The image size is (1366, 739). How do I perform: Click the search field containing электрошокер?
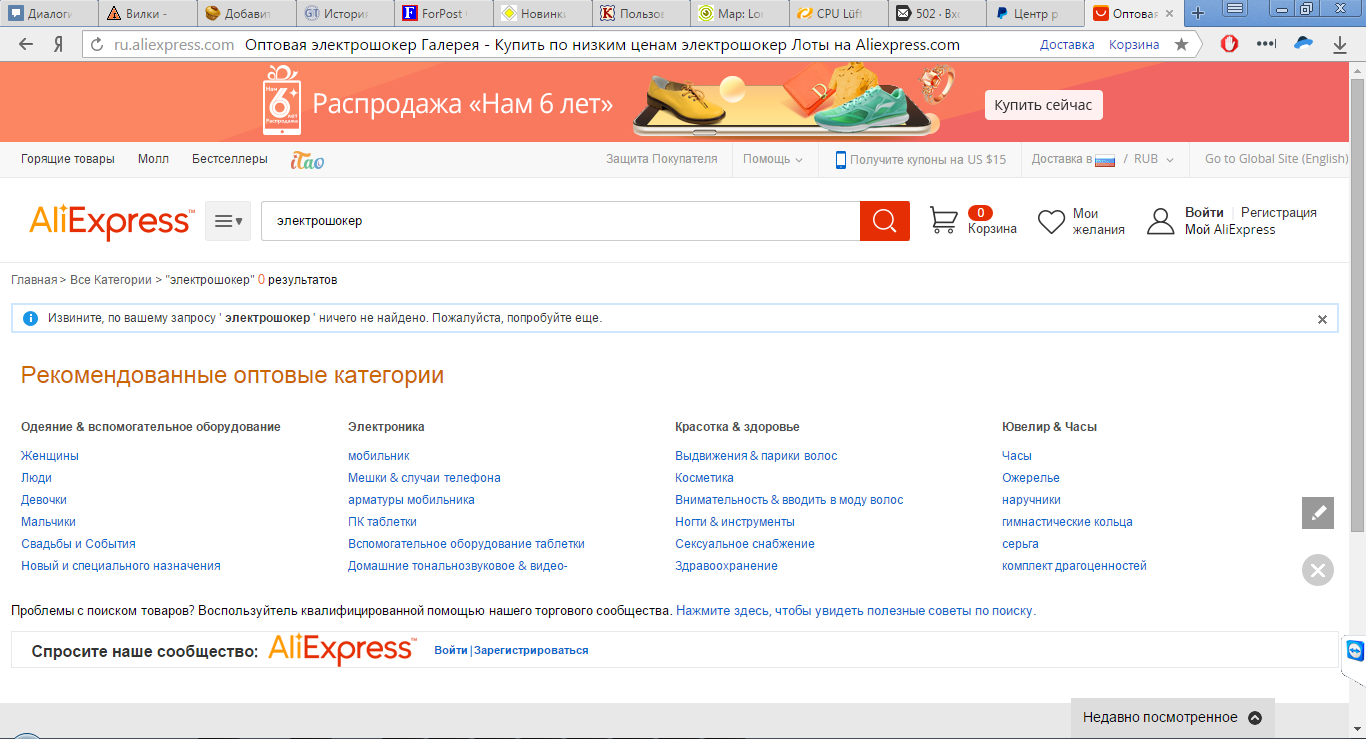[x=560, y=221]
